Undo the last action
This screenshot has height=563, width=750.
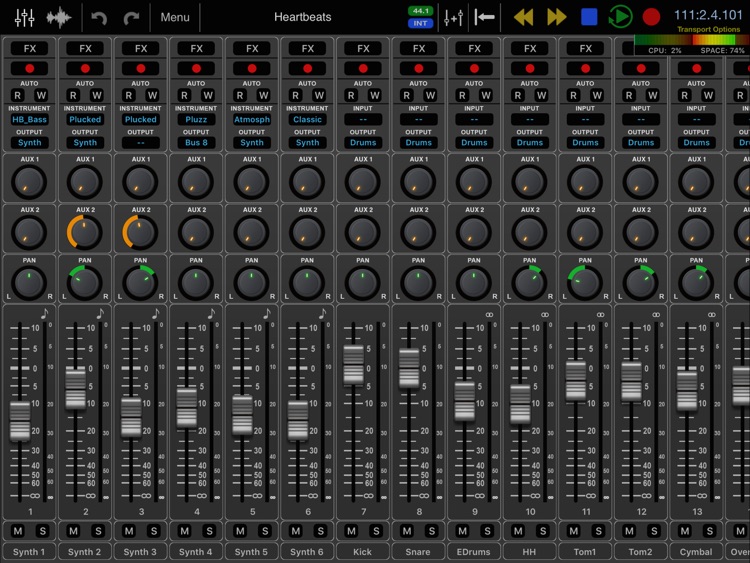(99, 18)
